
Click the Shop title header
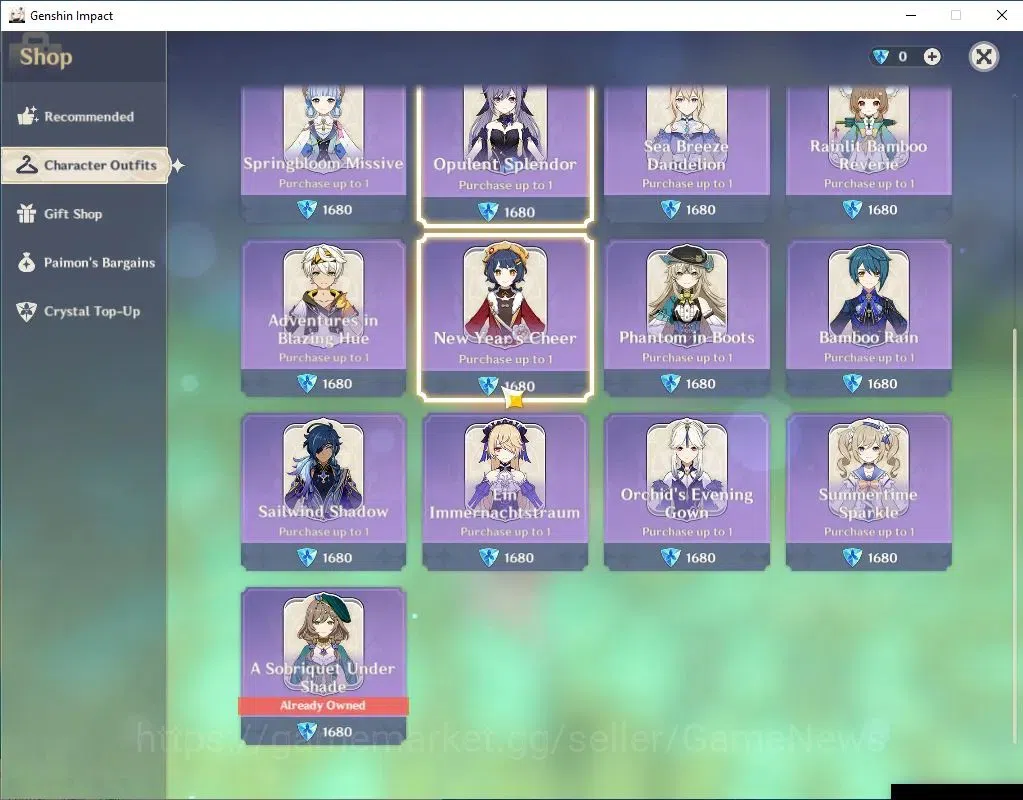point(46,57)
